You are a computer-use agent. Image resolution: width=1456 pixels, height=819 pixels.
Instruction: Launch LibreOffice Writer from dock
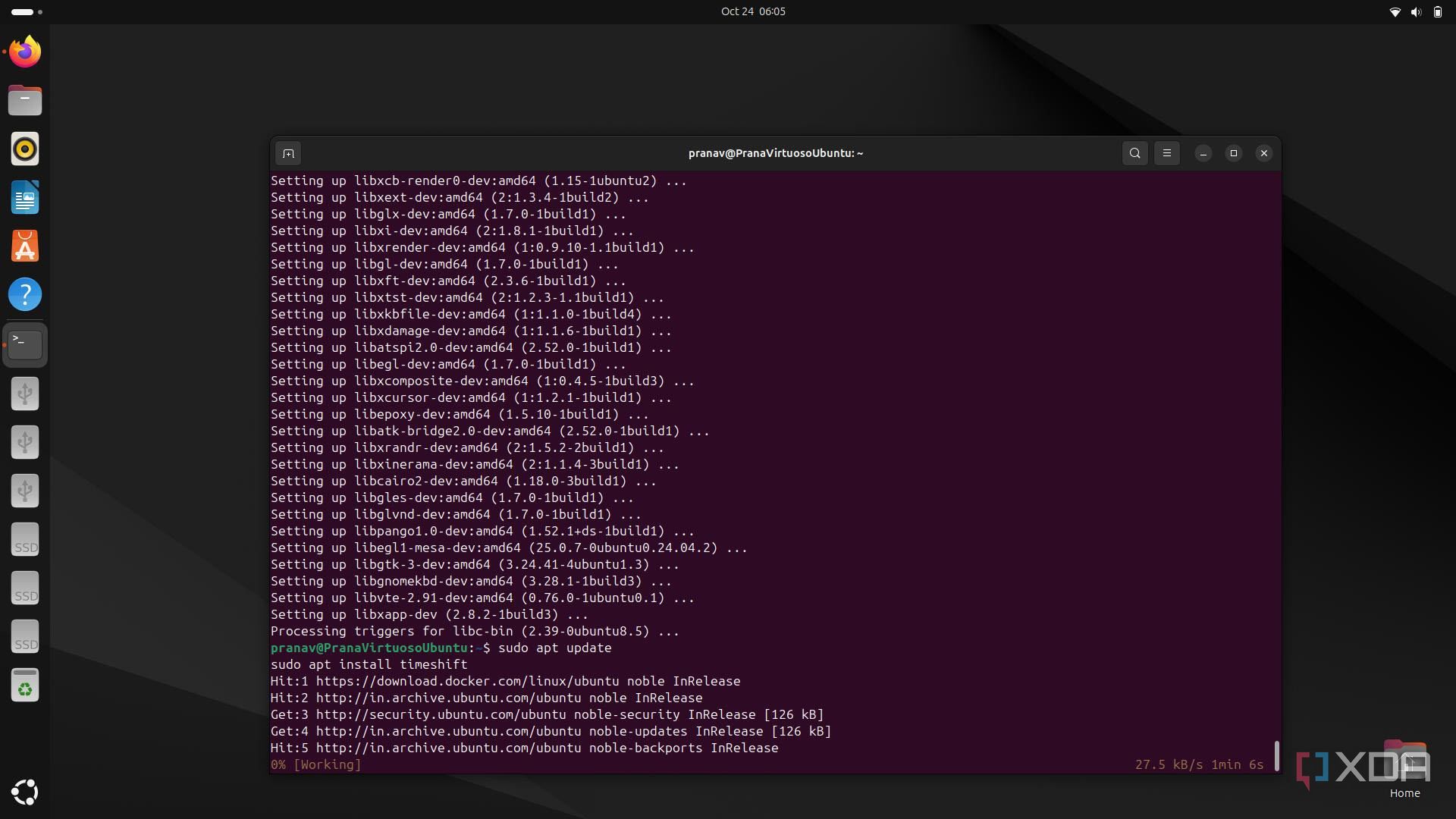25,197
